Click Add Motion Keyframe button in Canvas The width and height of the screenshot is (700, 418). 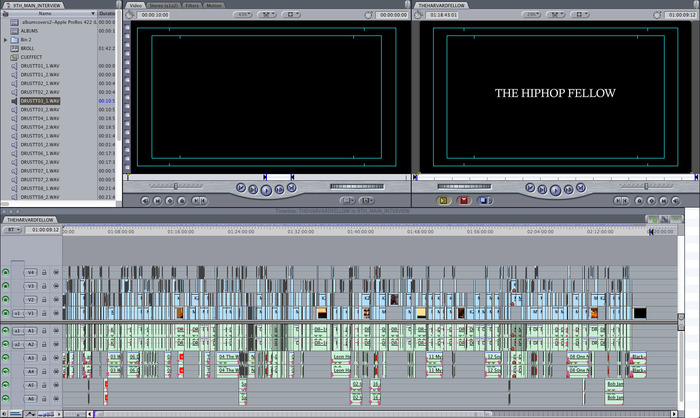pos(651,201)
